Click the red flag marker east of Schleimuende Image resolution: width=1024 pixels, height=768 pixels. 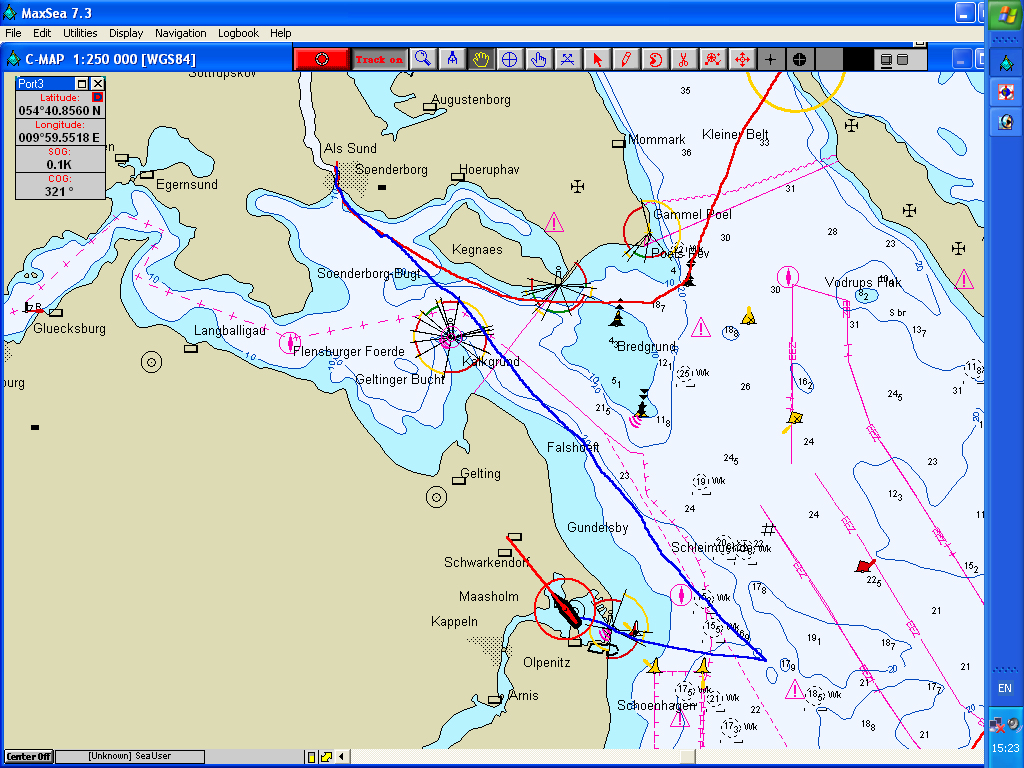point(865,566)
